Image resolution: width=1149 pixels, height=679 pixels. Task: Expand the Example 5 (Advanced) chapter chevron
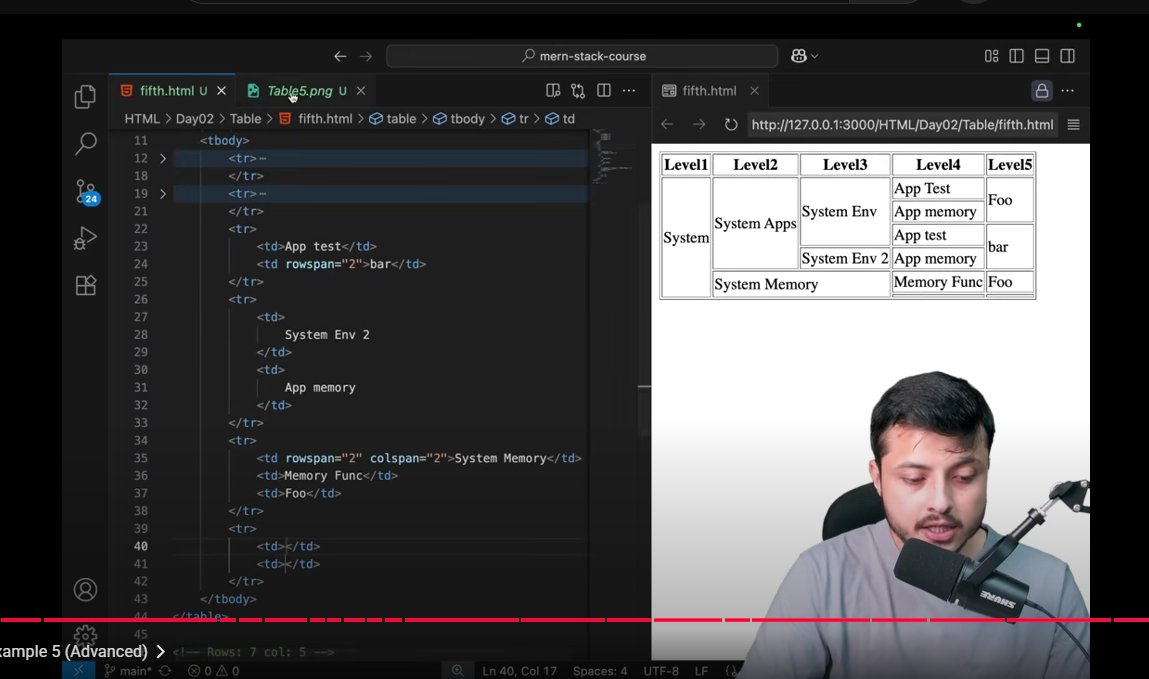[160, 651]
